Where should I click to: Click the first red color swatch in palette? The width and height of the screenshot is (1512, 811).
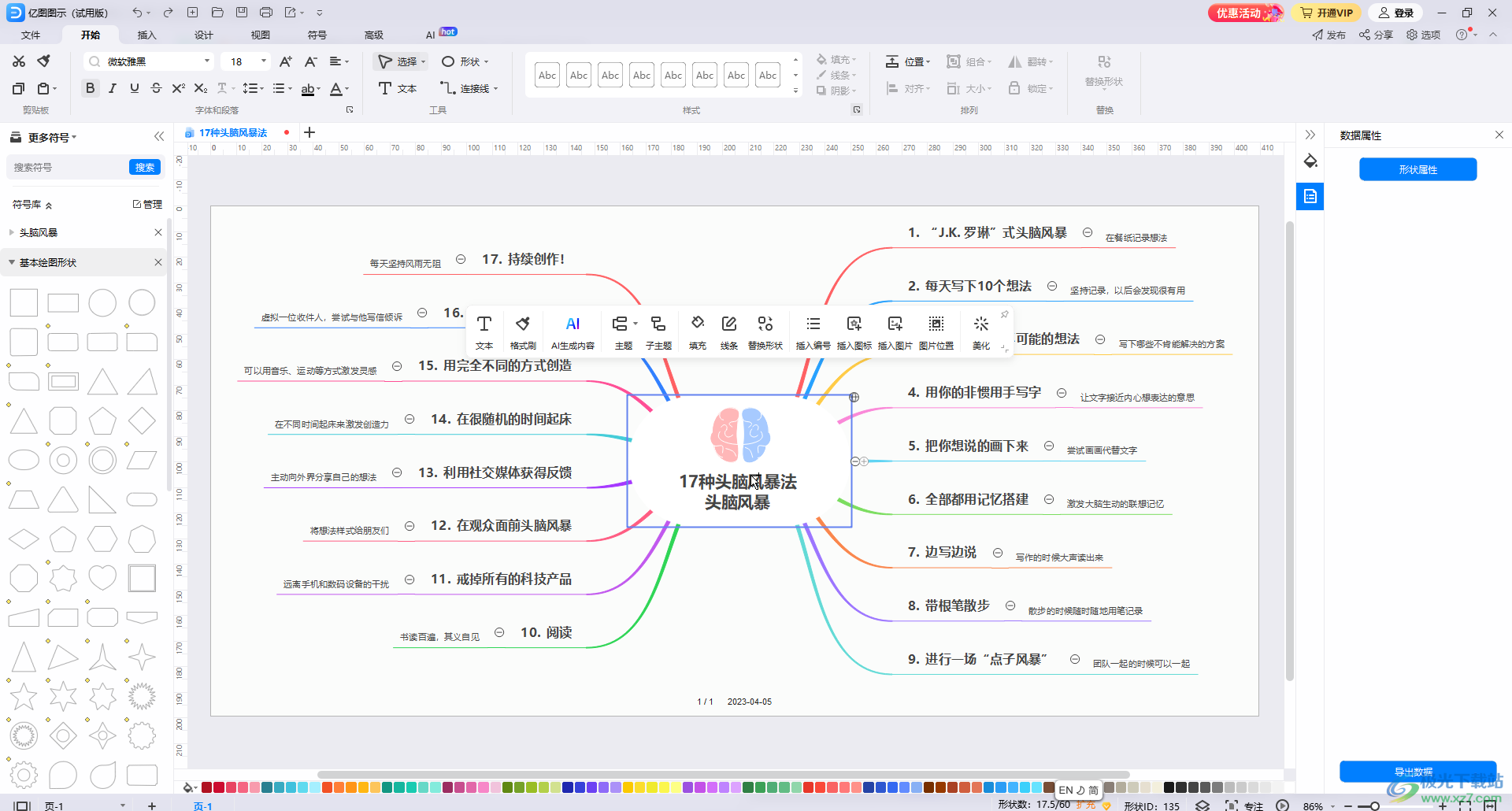[x=206, y=787]
